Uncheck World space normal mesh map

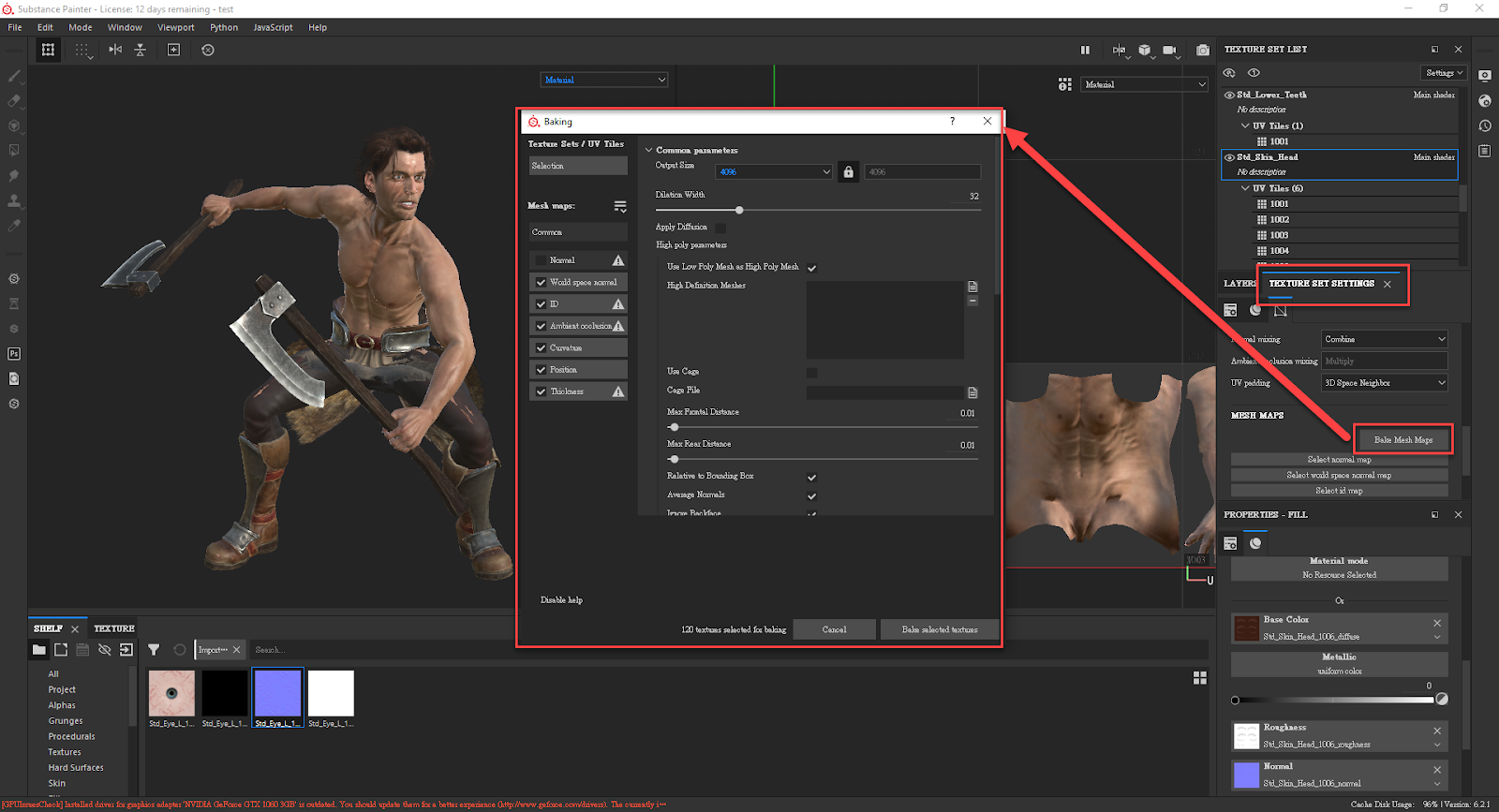coord(541,282)
